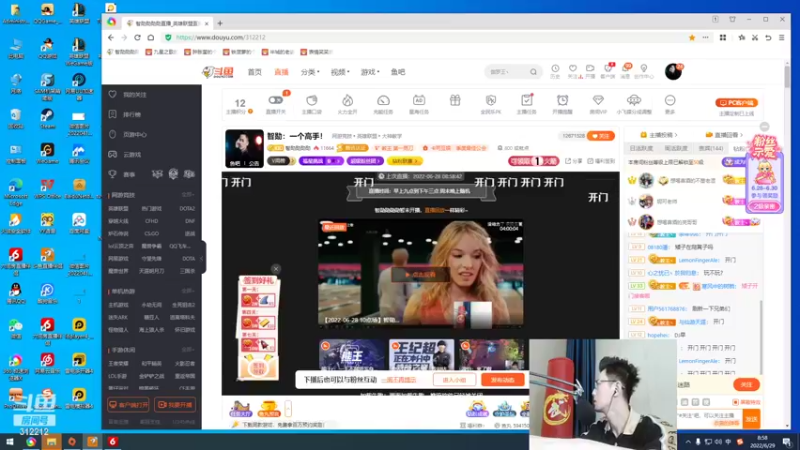Click the orange 关注 follow button

[x=601, y=136]
